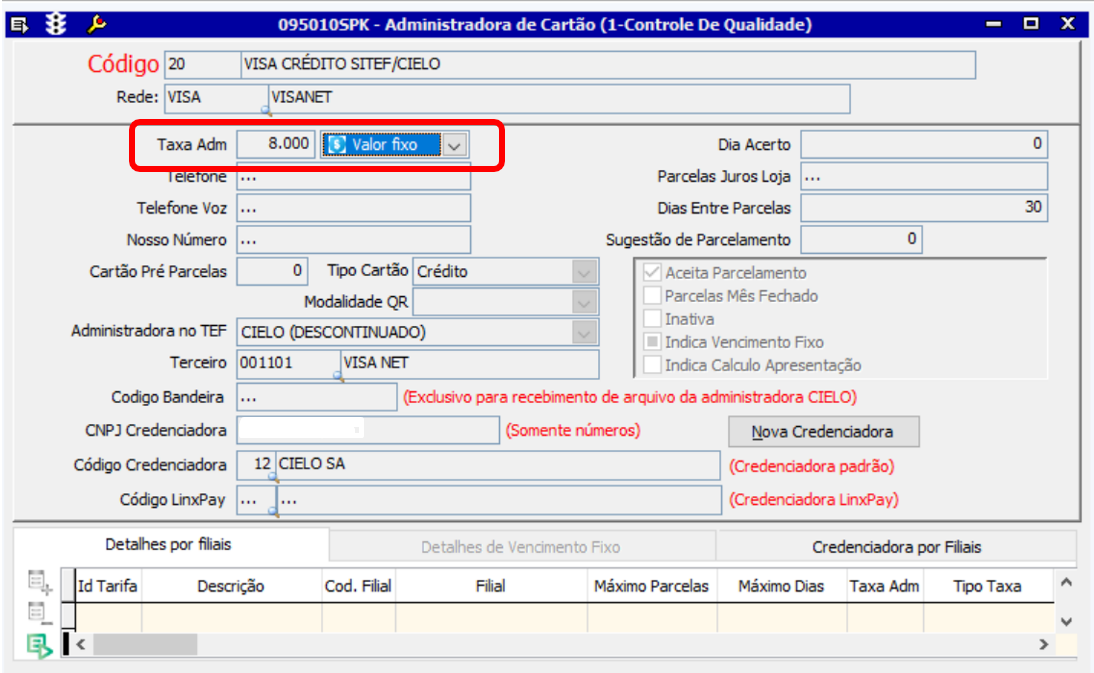Click the grid's horizontal scrollbar thumb
This screenshot has width=1094, height=673.
tap(145, 644)
